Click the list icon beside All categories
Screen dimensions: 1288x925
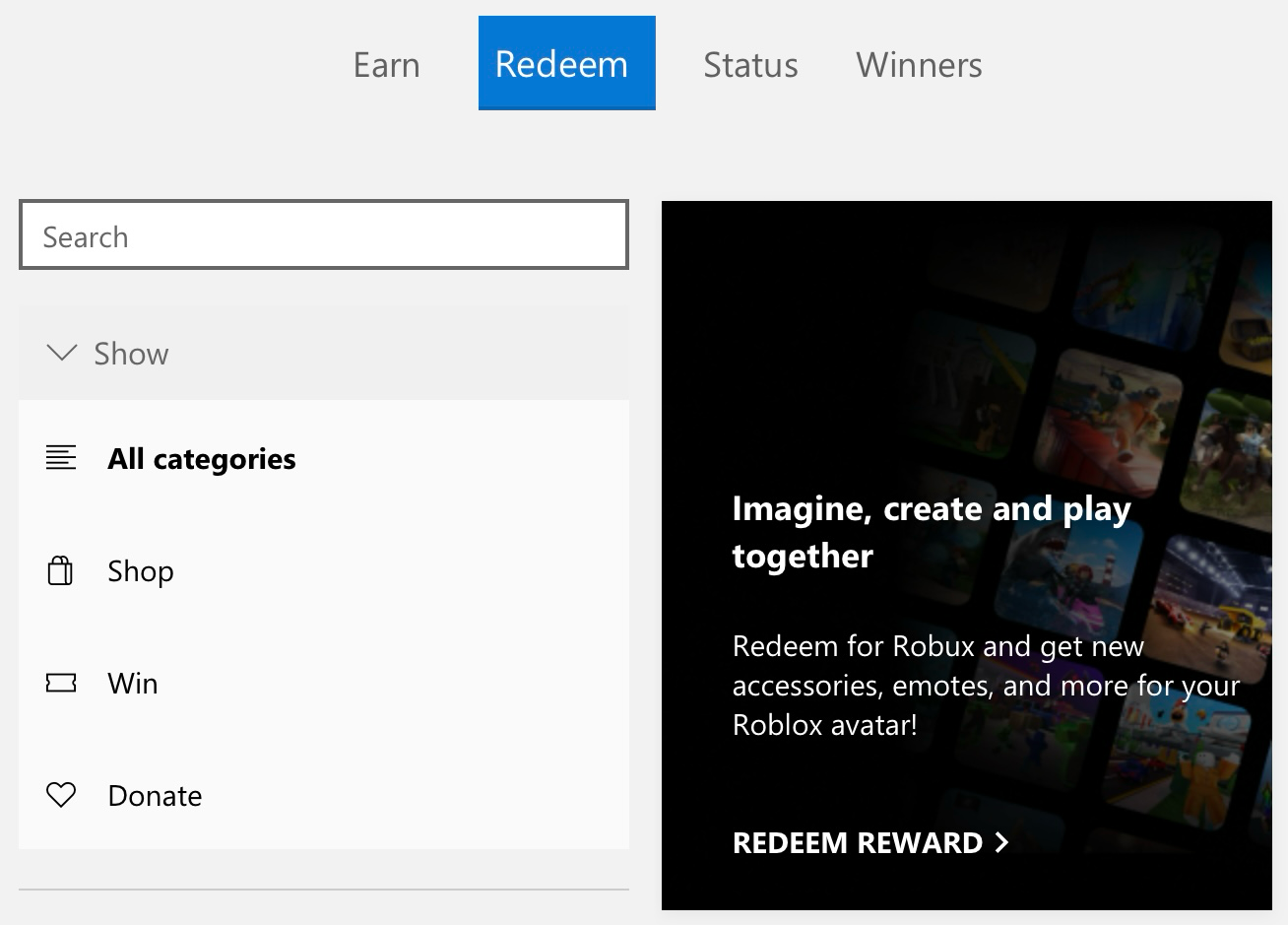coord(61,457)
